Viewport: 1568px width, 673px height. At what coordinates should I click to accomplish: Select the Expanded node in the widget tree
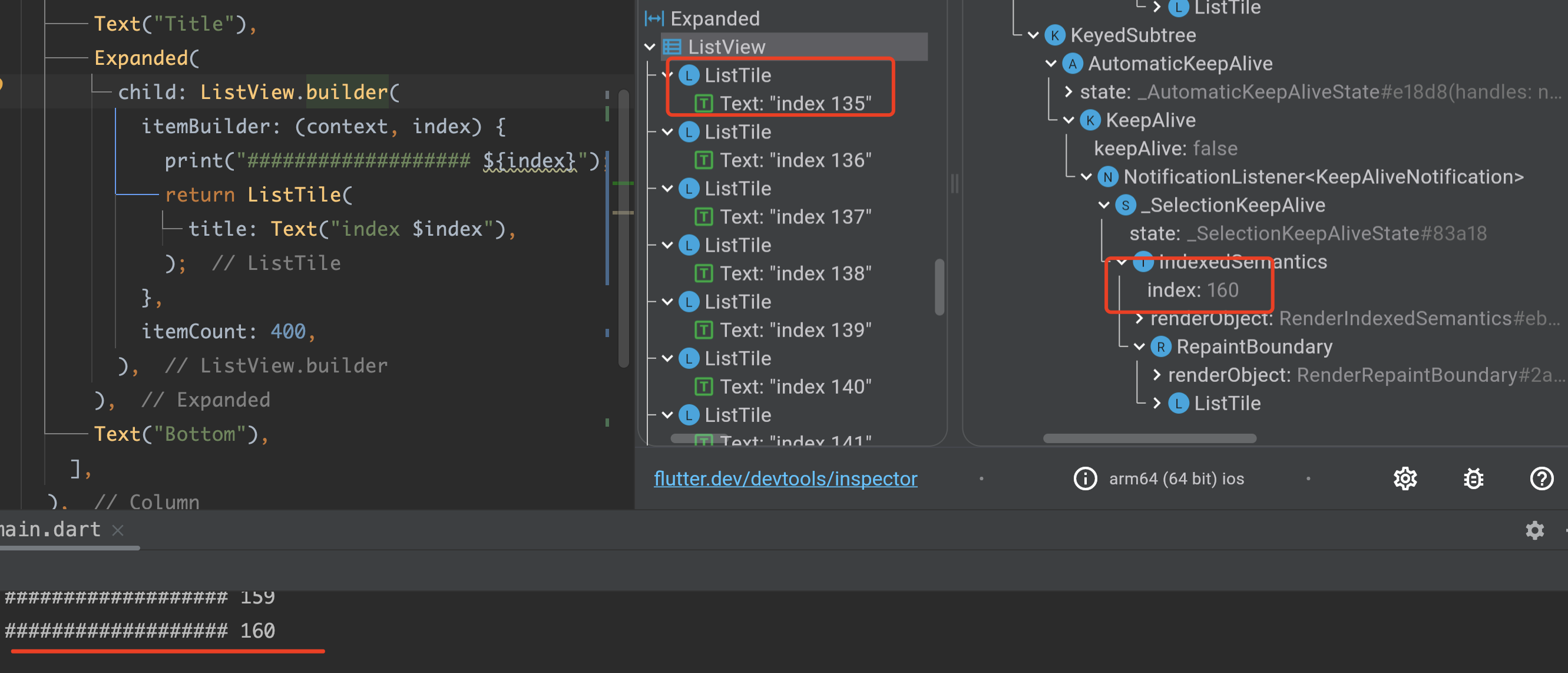(x=714, y=18)
